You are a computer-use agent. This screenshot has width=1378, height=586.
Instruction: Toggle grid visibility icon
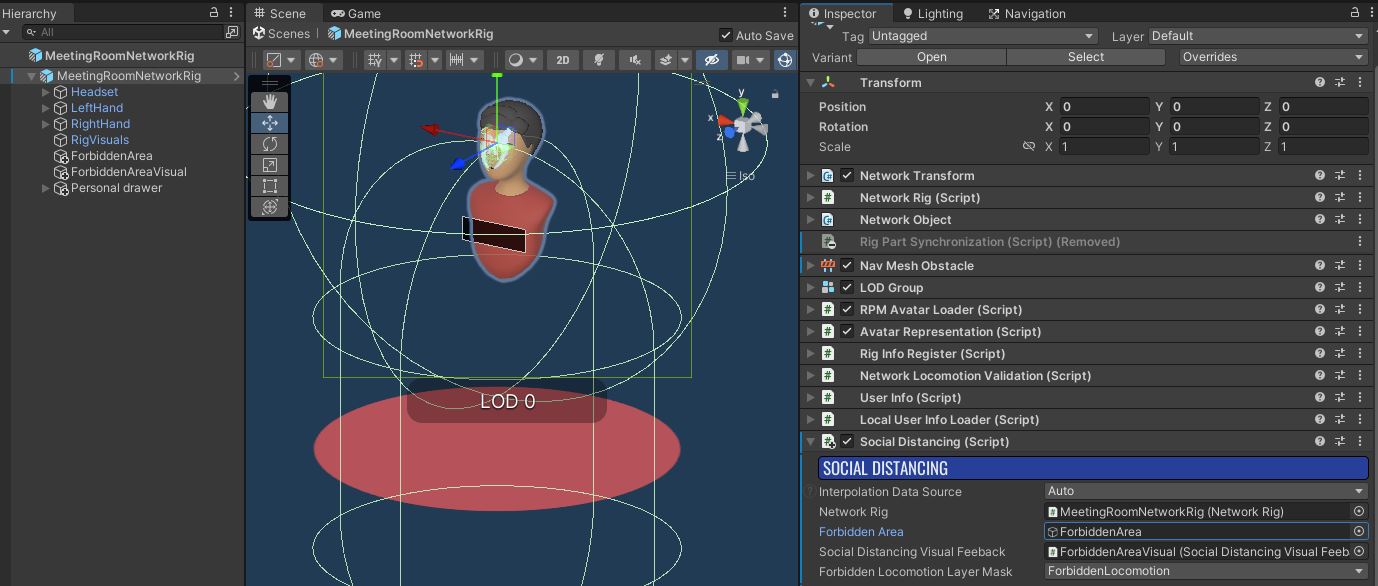pyautogui.click(x=375, y=60)
